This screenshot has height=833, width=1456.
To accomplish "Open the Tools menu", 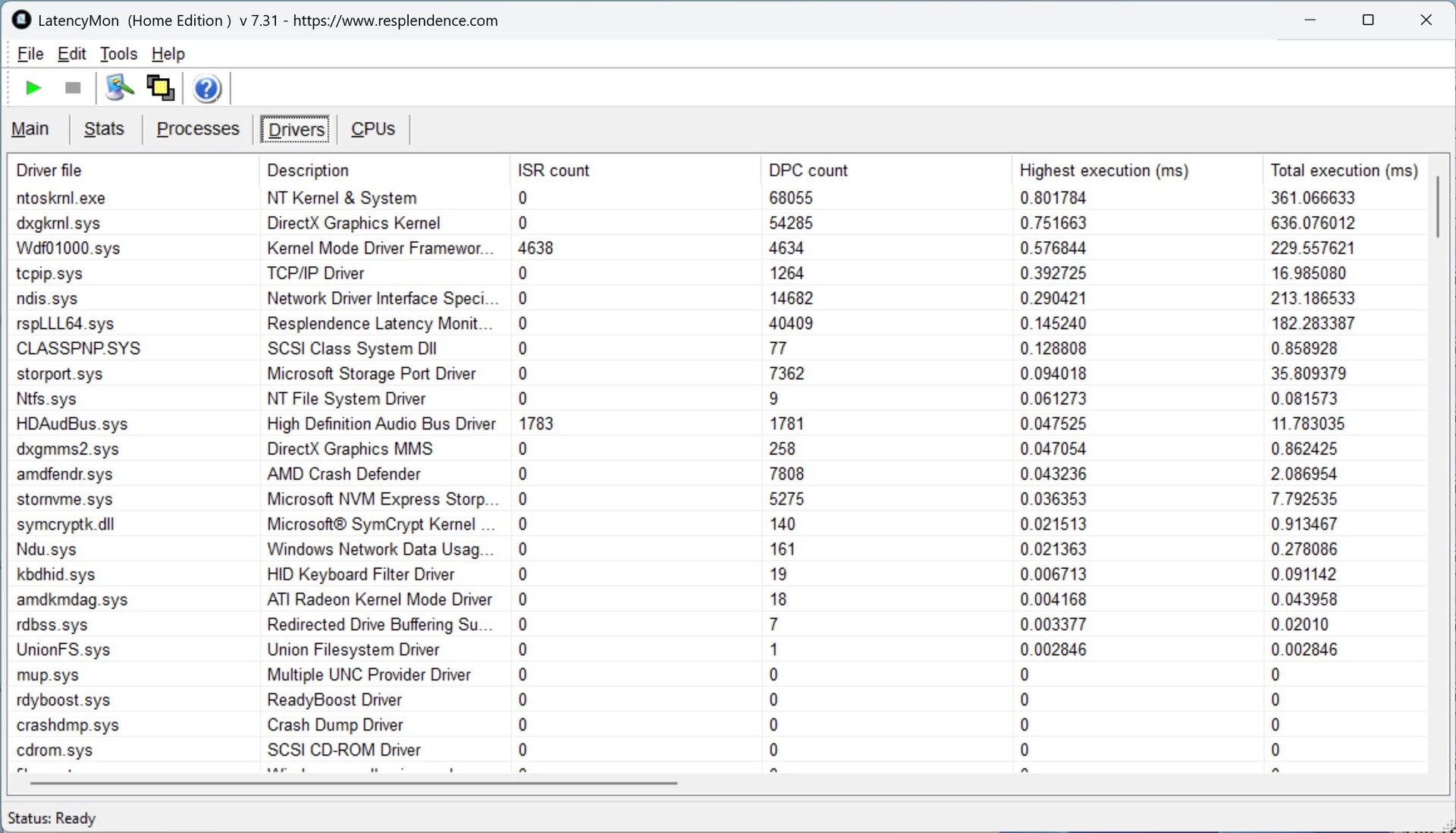I will click(118, 54).
